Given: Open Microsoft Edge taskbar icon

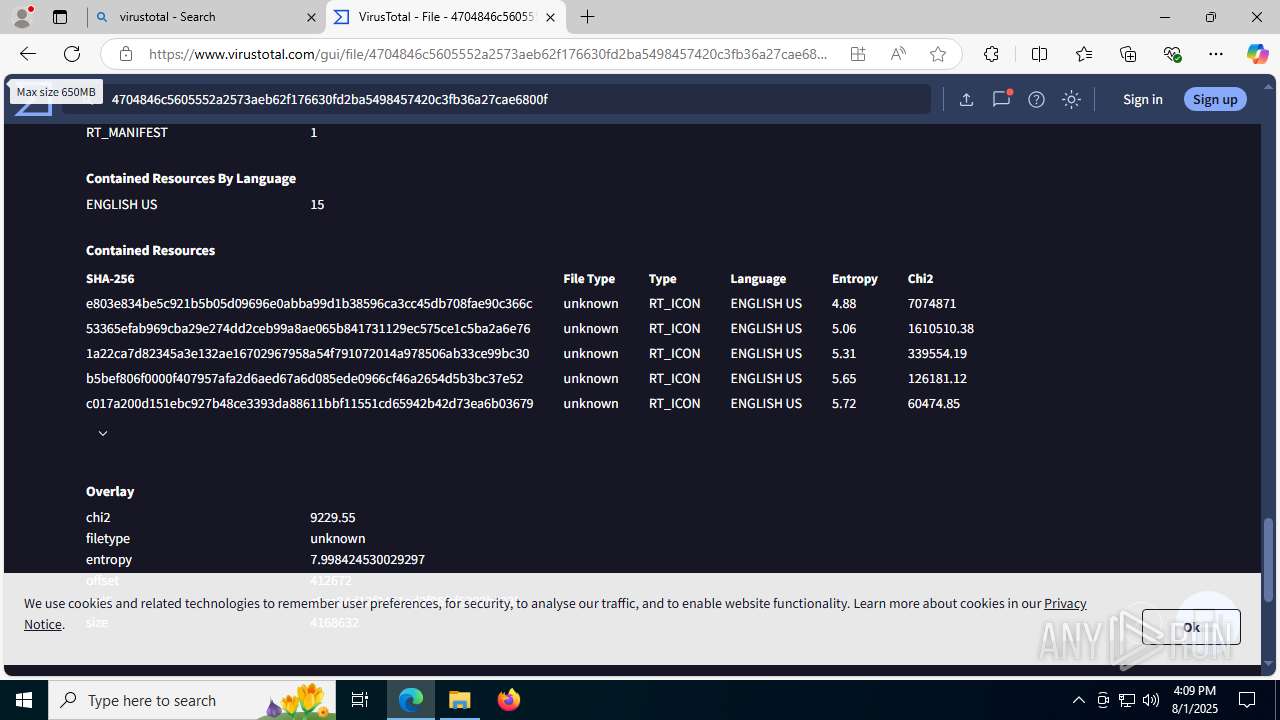Looking at the screenshot, I should coord(411,700).
